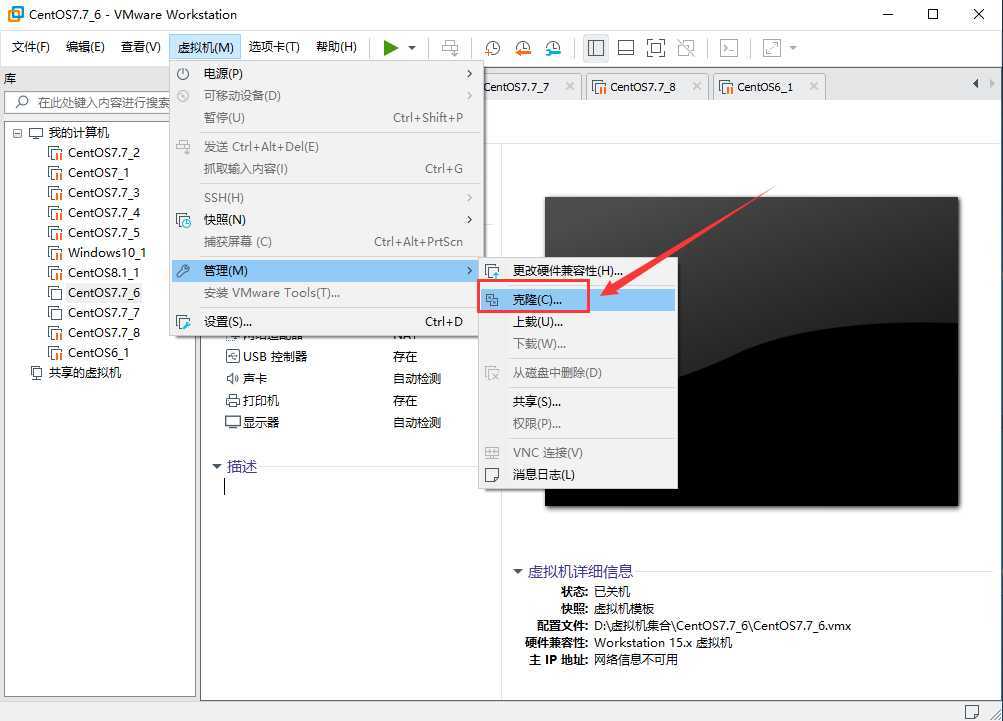Viewport: 1003px width, 721px height.
Task: Click the virtual machine screen preview
Action: 752,351
